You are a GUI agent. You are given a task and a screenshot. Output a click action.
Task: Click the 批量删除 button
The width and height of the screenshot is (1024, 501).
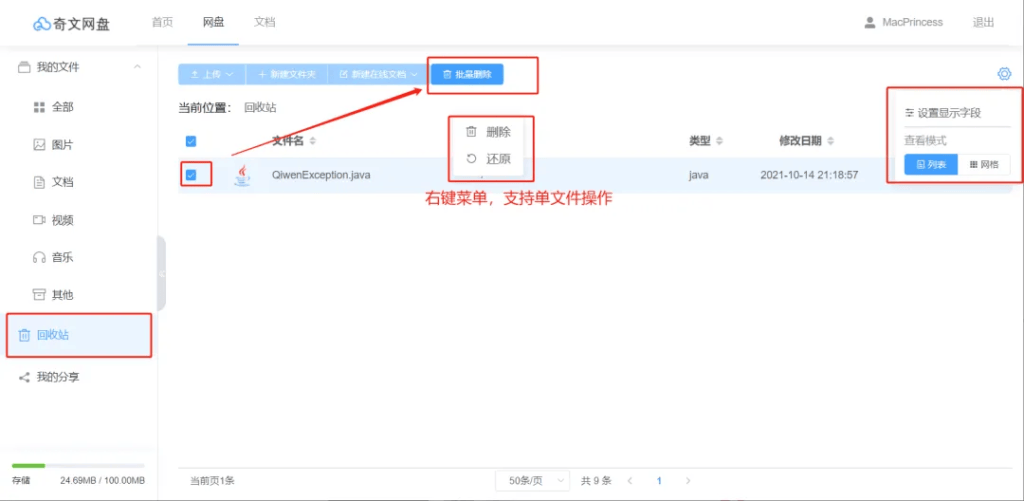point(467,74)
